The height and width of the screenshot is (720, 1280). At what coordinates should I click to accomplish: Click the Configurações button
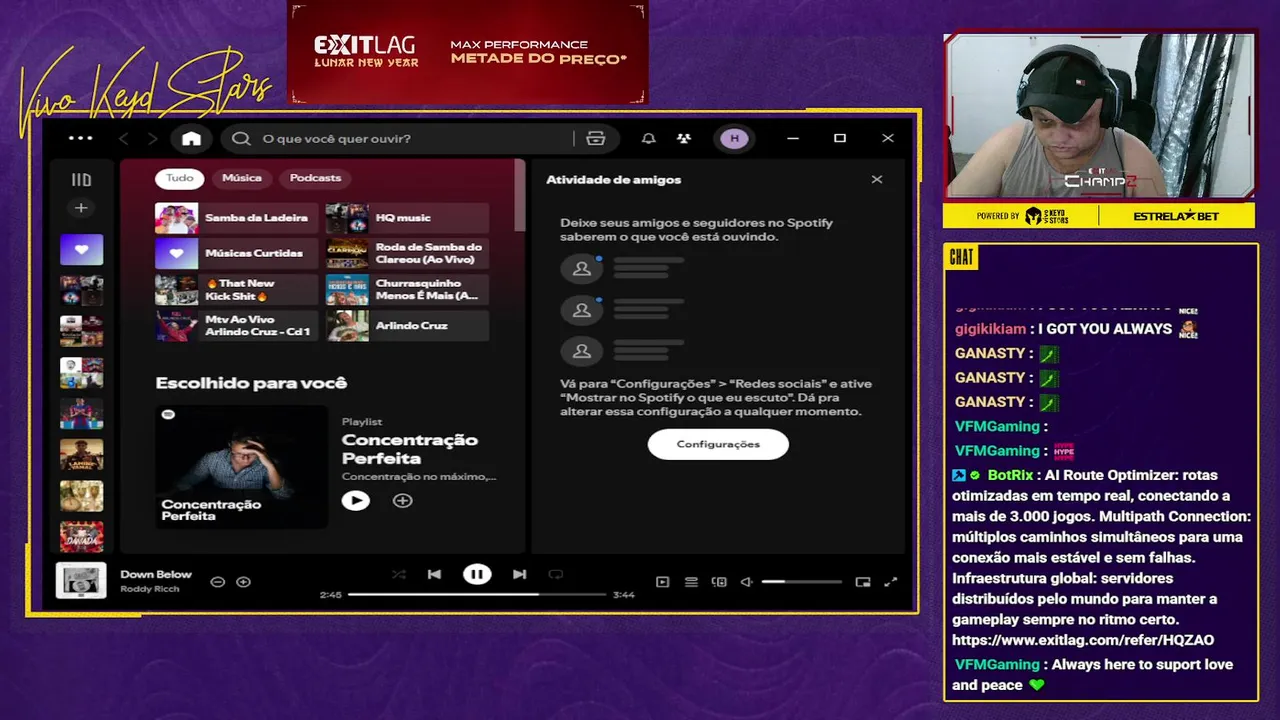(718, 444)
